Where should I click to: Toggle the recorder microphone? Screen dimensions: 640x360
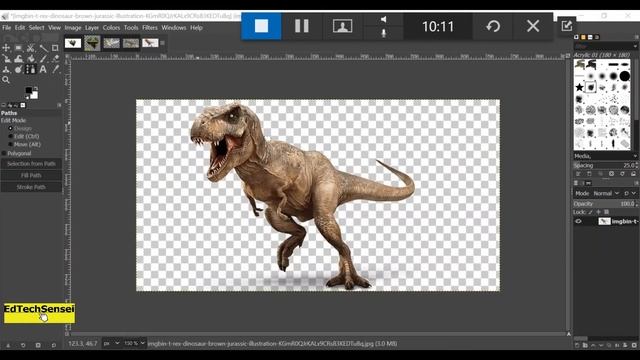tap(383, 33)
